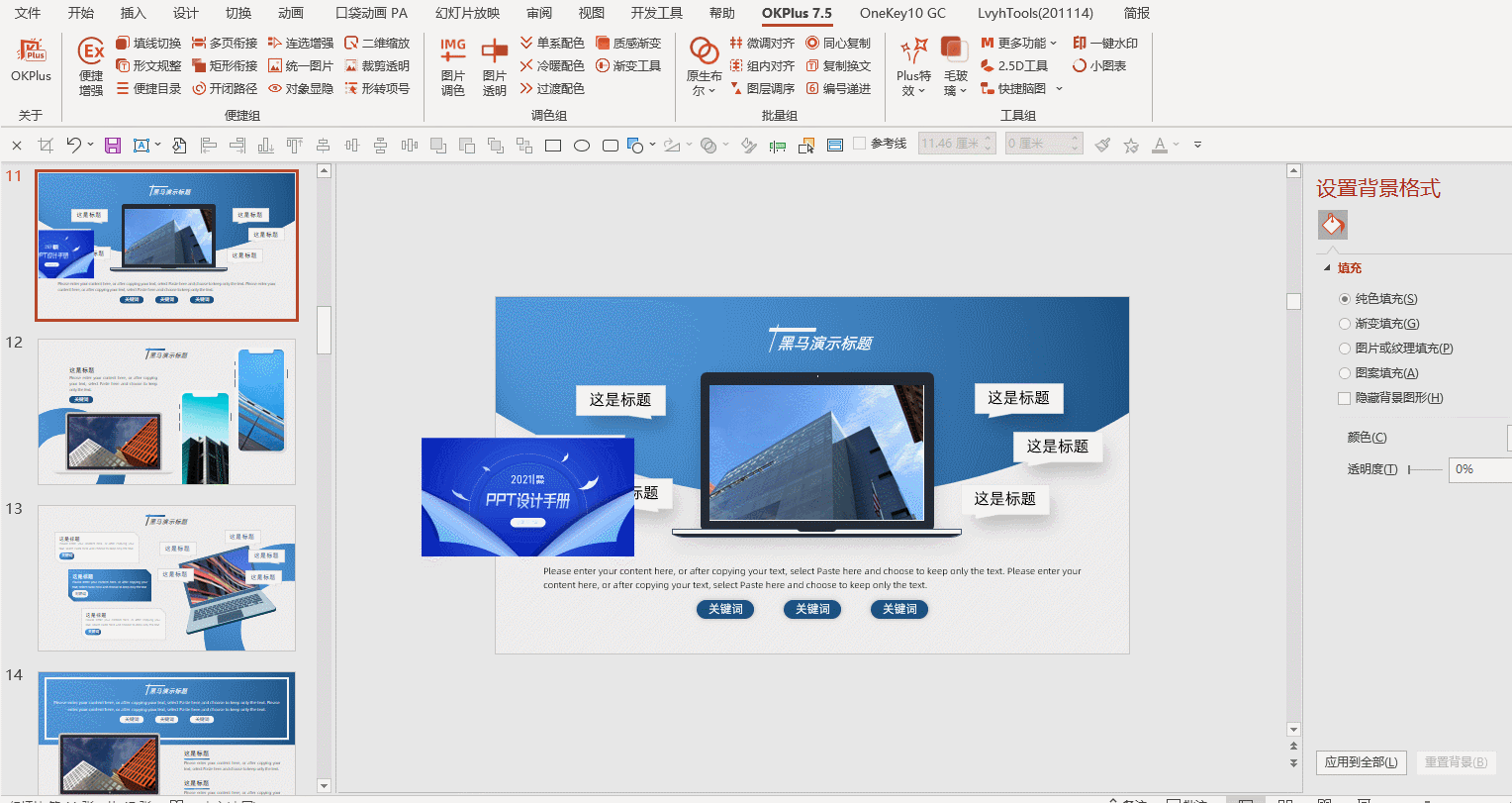Click the align top icon
1512x803 pixels.
[294, 146]
